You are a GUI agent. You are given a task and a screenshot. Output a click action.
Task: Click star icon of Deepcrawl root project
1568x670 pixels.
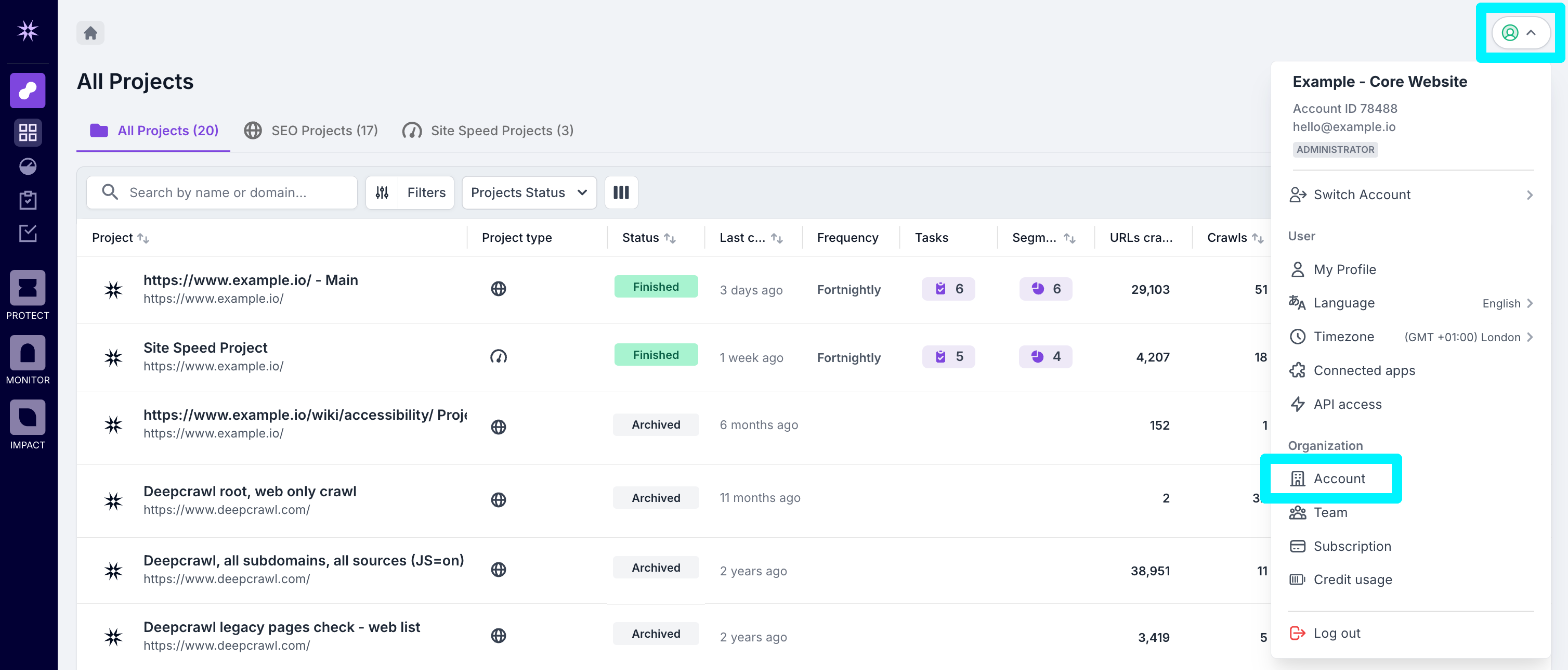[113, 501]
